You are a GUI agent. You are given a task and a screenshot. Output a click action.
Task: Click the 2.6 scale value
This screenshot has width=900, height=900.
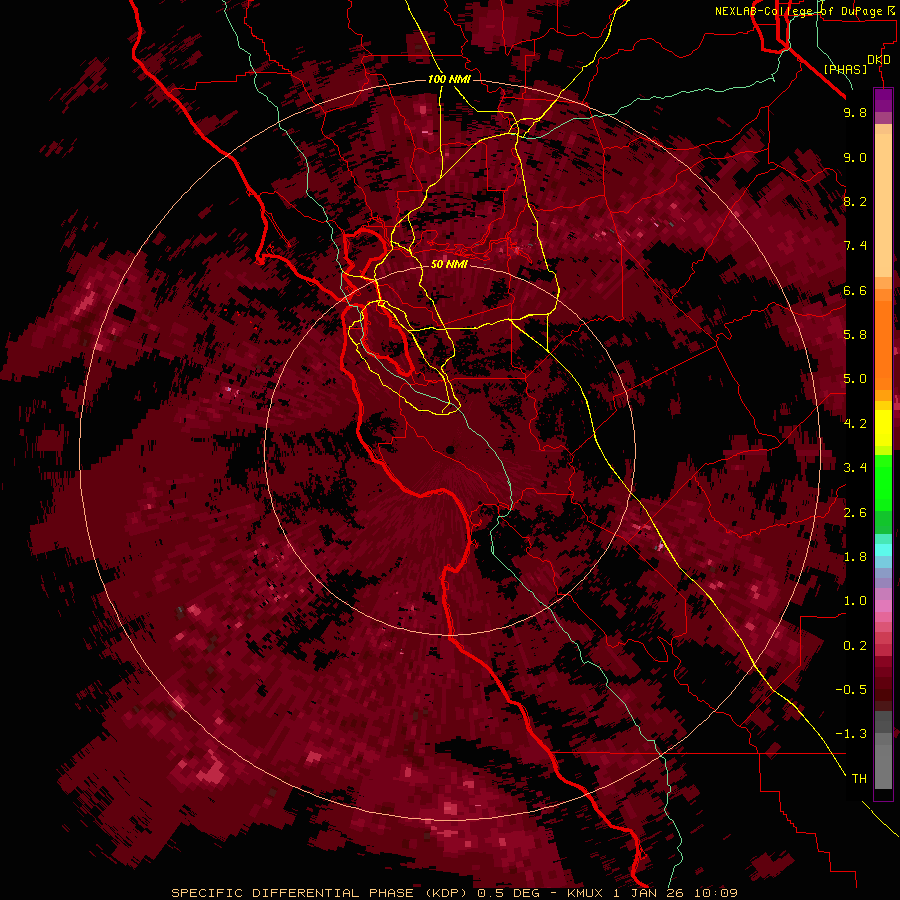click(x=855, y=513)
